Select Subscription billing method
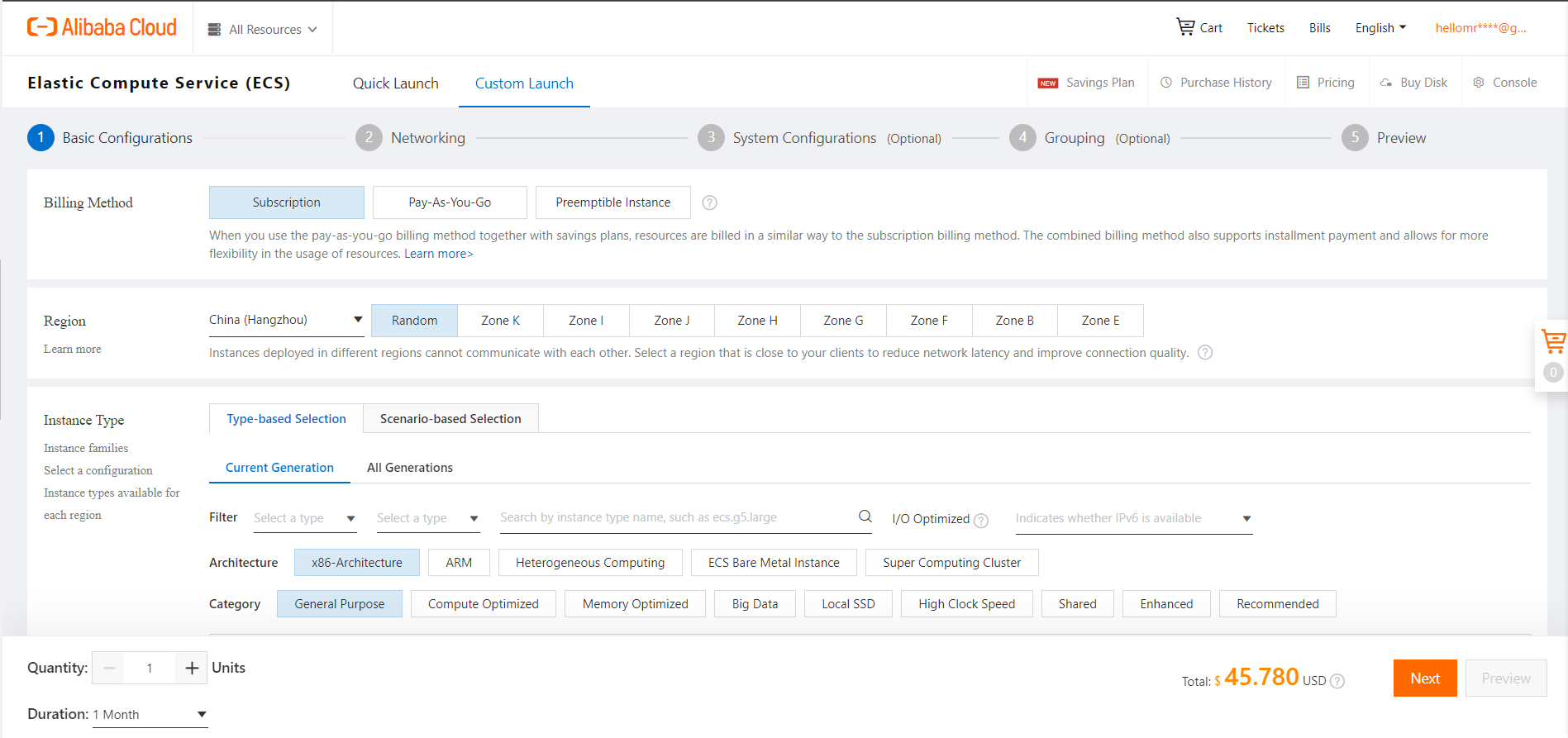The width and height of the screenshot is (1568, 738). [x=286, y=202]
